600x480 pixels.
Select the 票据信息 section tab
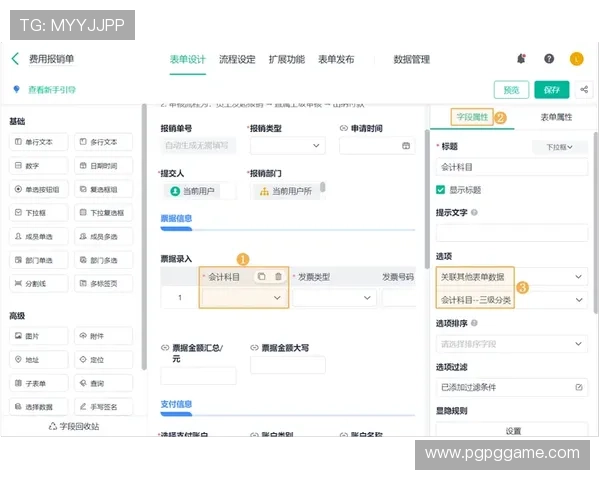pyautogui.click(x=176, y=218)
